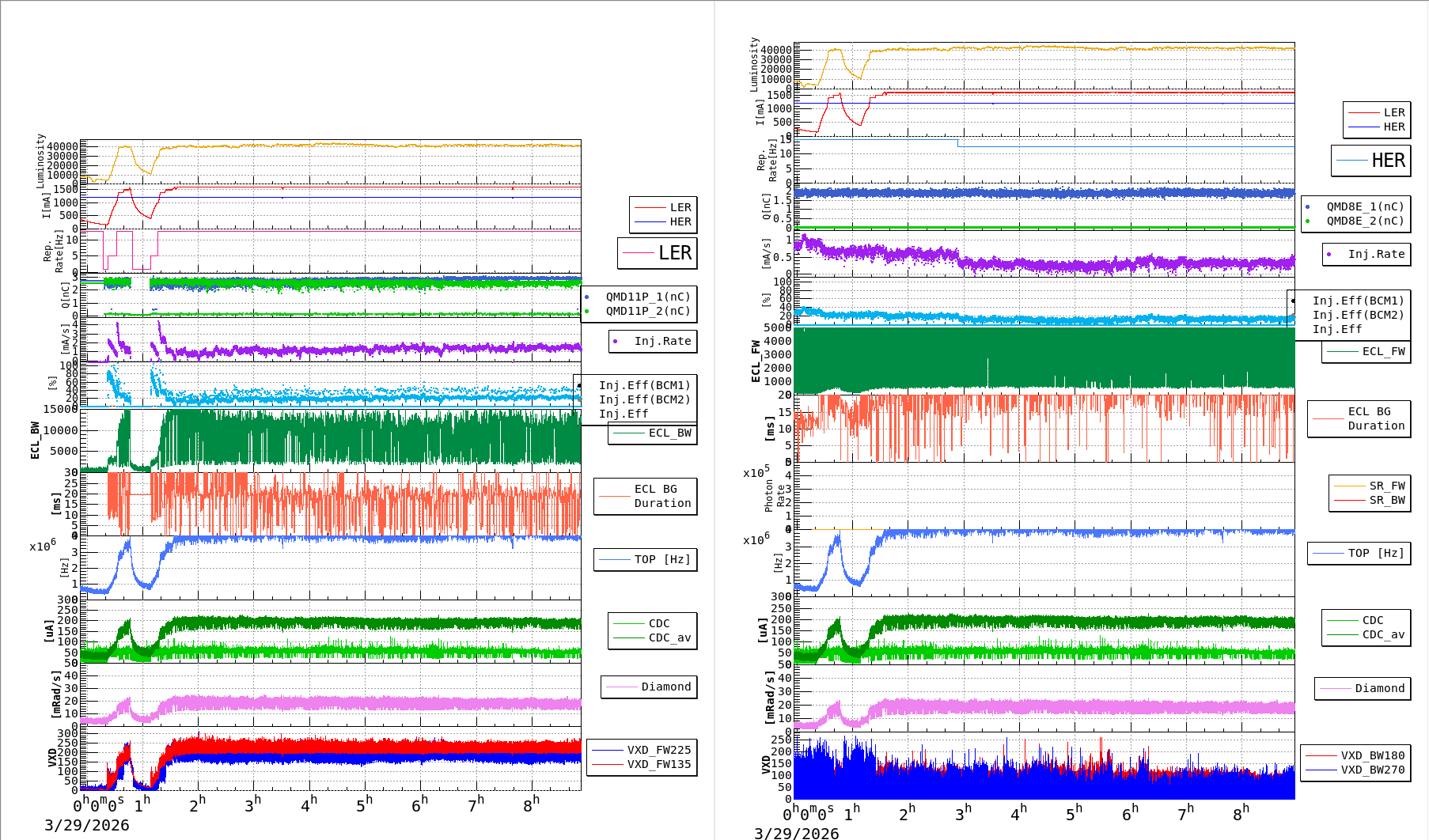
Task: Click the Diamond legend in right panel
Action: (x=1379, y=688)
